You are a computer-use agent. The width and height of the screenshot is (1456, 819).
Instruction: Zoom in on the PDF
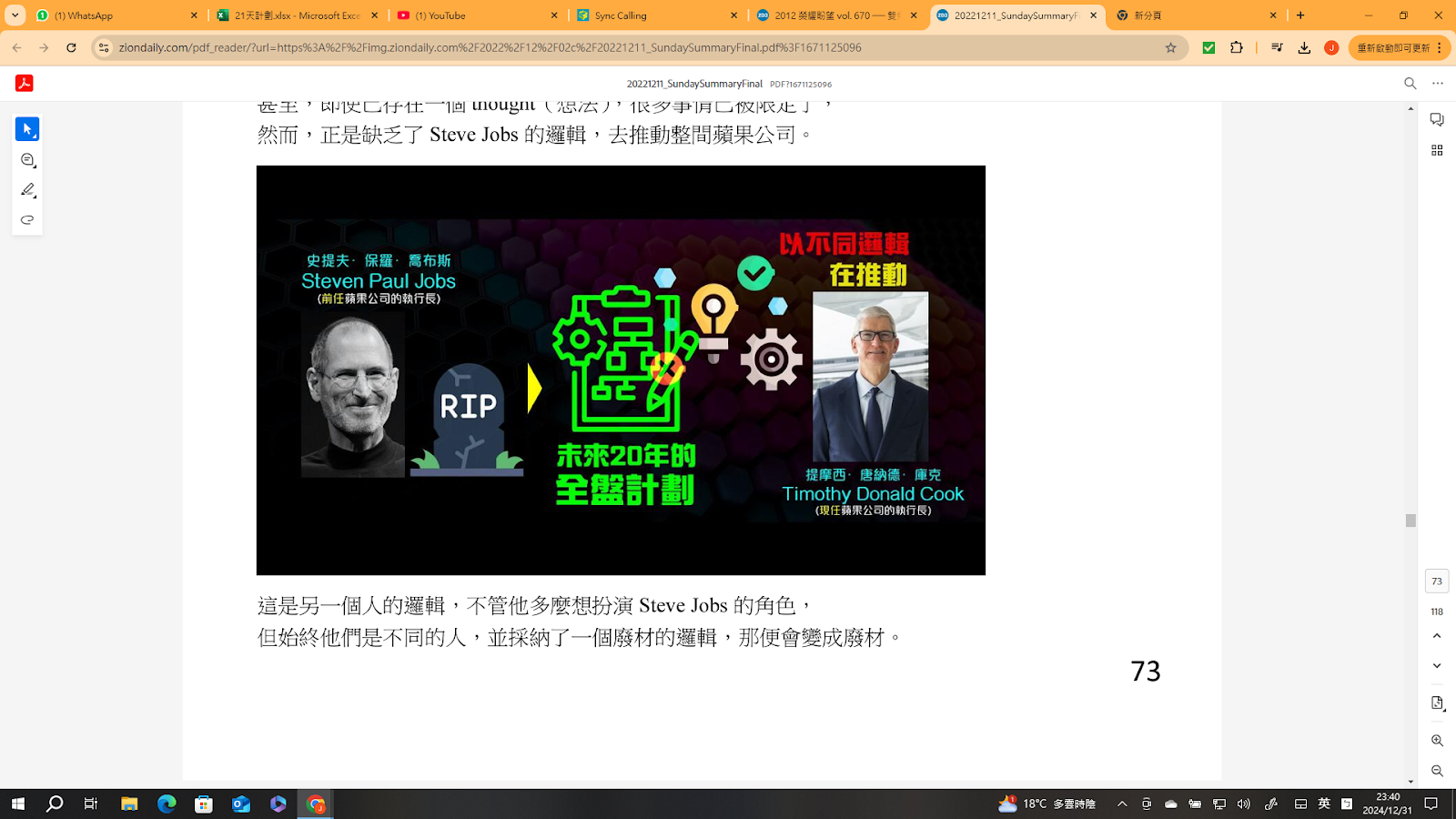point(1437,741)
